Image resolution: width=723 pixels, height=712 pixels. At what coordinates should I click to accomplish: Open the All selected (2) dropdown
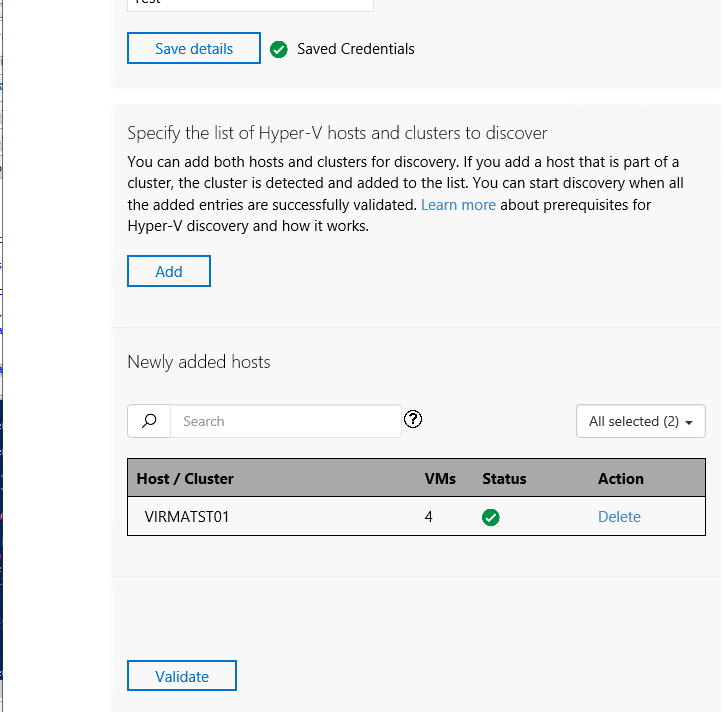(640, 421)
